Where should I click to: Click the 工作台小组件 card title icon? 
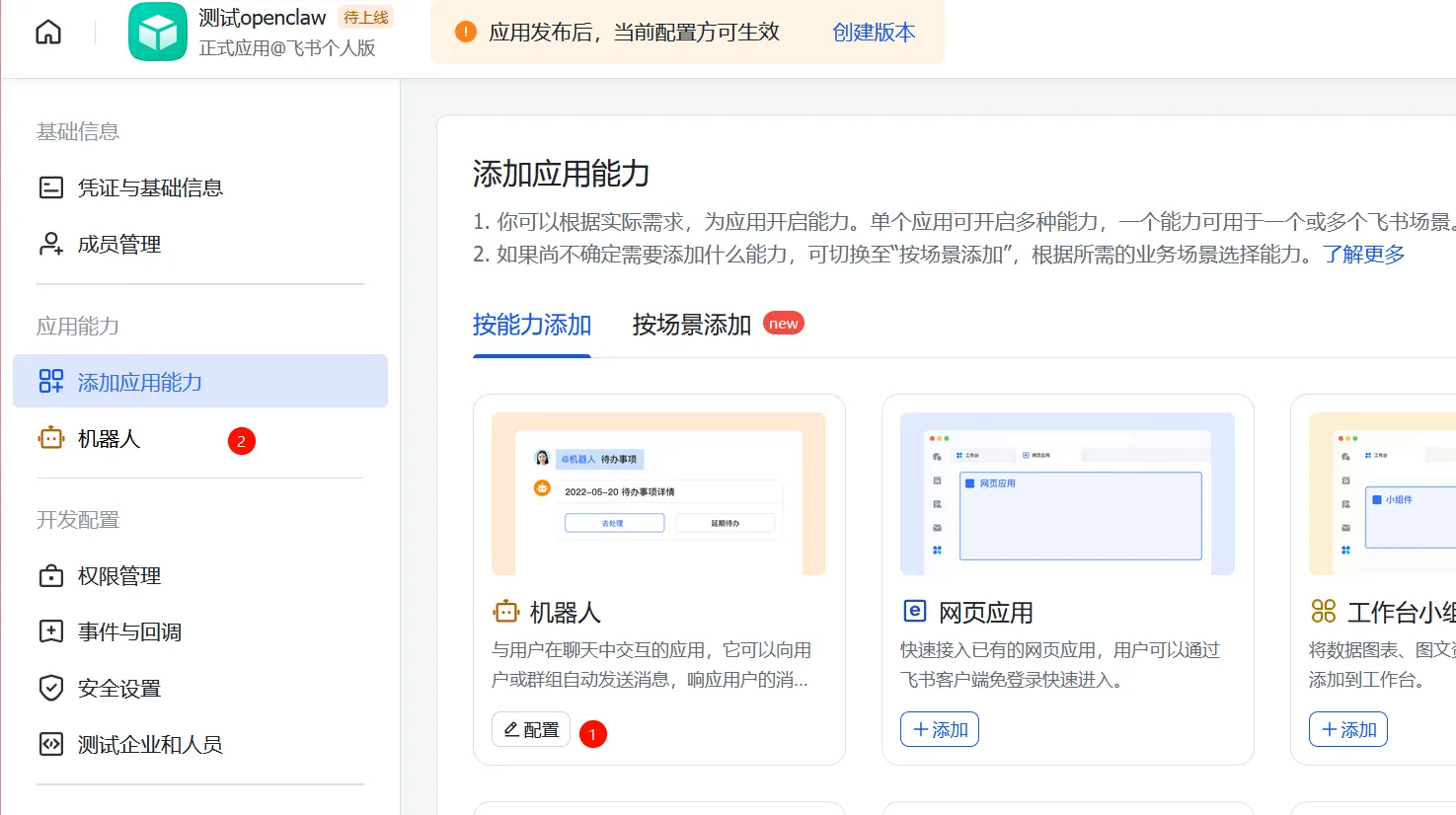pos(1324,612)
